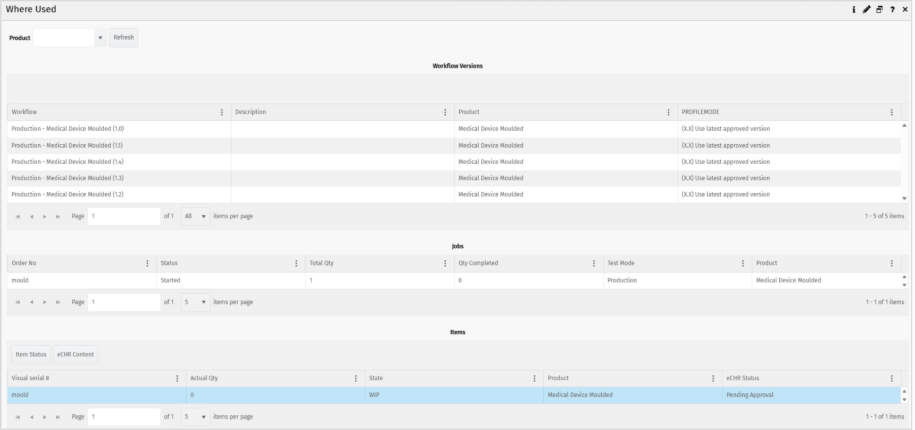Screen dimensions: 915x430
Task: Go to first page in Workflow Versions pager
Action: pyautogui.click(x=18, y=216)
